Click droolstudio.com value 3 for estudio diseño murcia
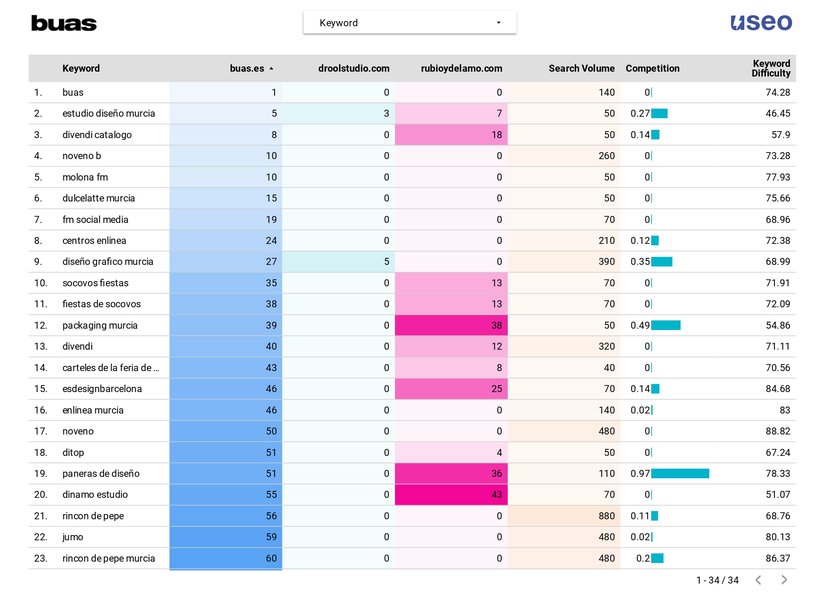The image size is (820, 615). pos(338,113)
